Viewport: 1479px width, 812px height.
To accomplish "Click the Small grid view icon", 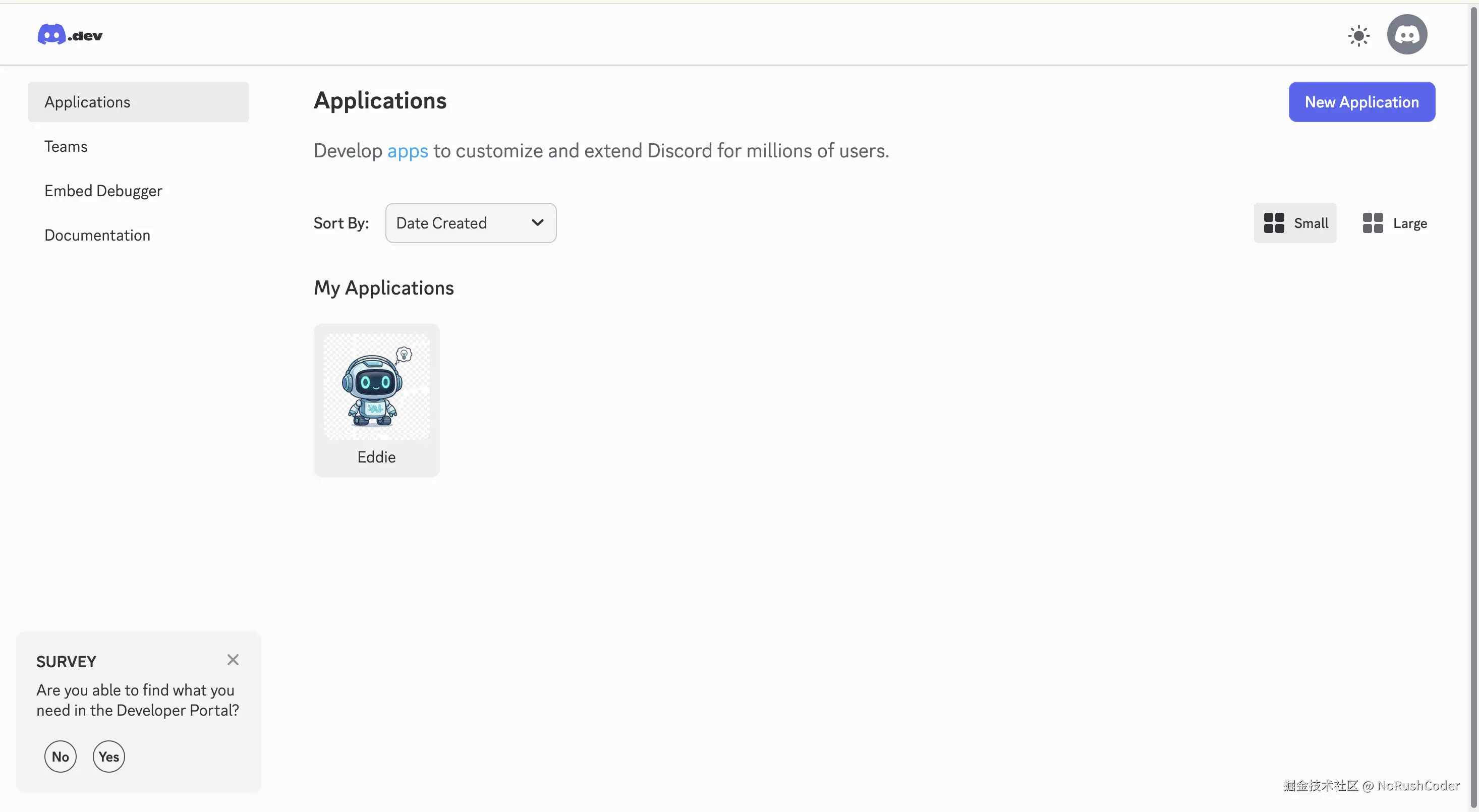I will pyautogui.click(x=1274, y=222).
